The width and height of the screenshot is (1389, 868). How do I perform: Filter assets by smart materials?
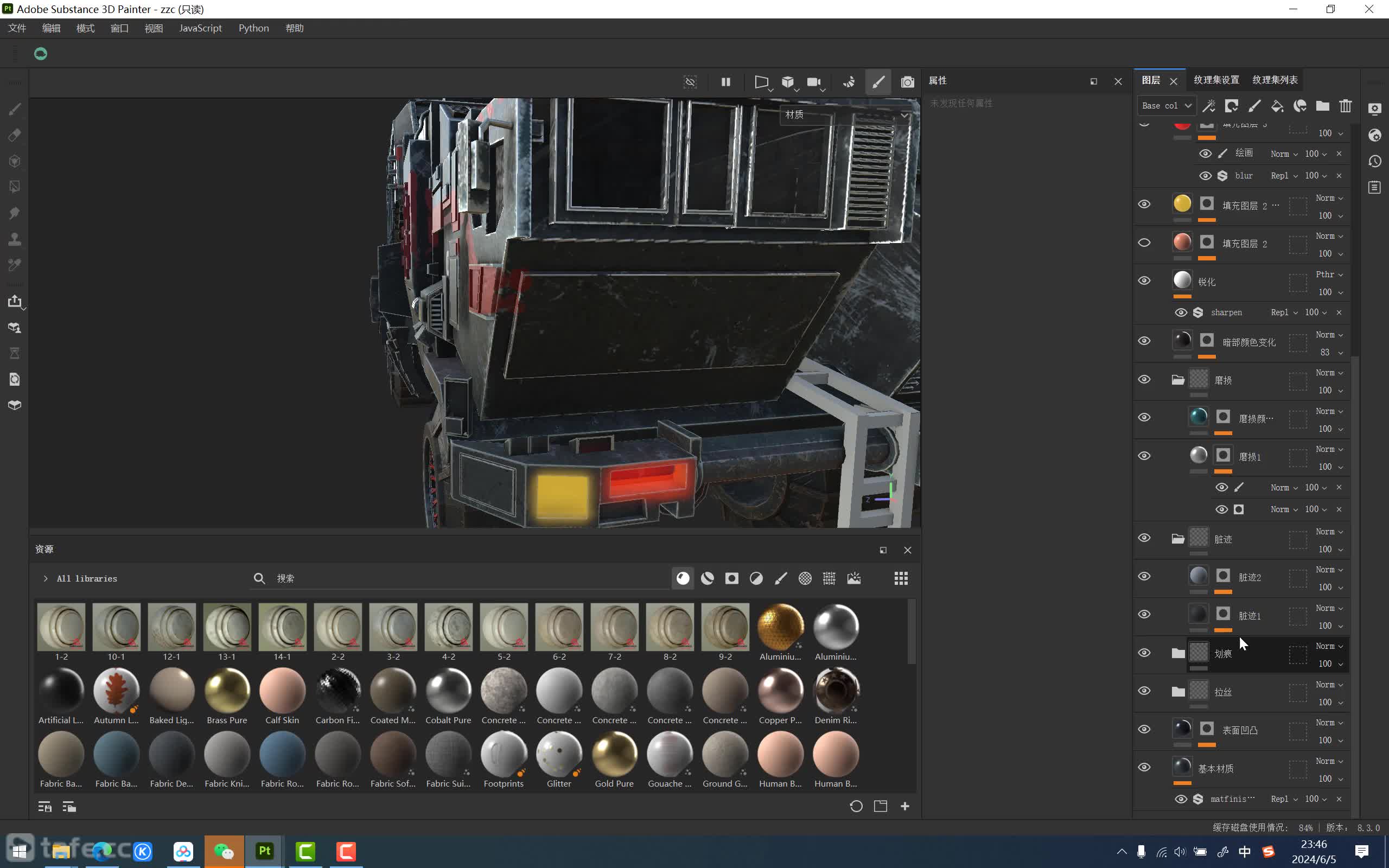(x=707, y=578)
